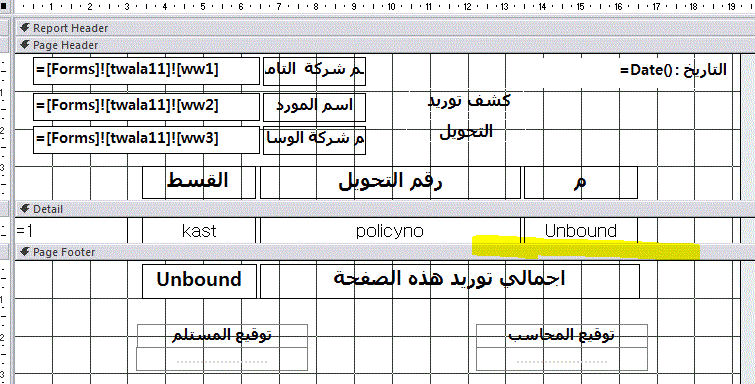The height and width of the screenshot is (384, 755).
Task: Select the رقم التحويل column header label
Action: coord(391,182)
